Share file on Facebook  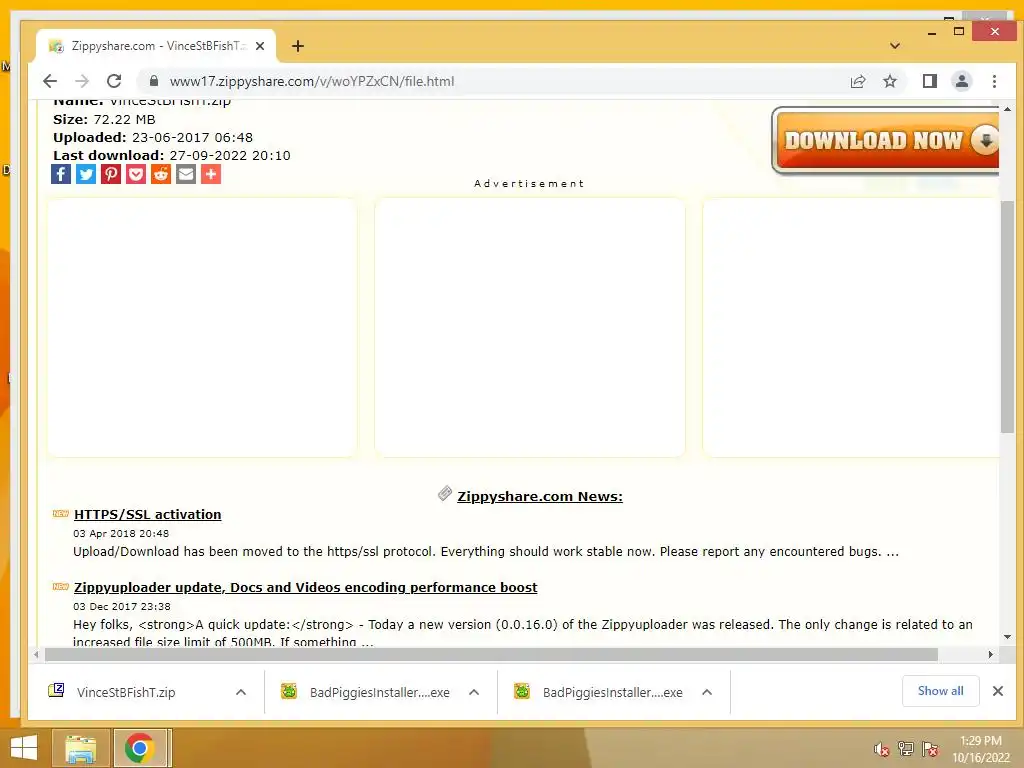(x=61, y=174)
